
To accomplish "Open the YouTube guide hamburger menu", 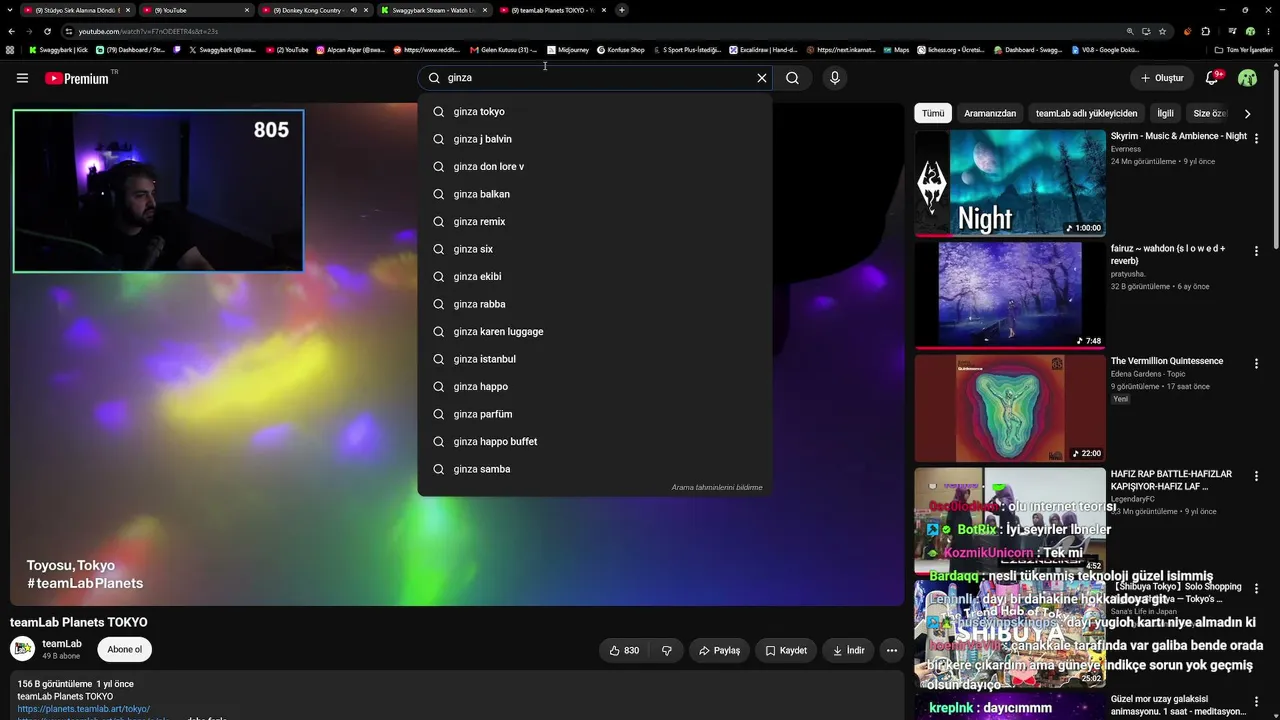I will 22,78.
